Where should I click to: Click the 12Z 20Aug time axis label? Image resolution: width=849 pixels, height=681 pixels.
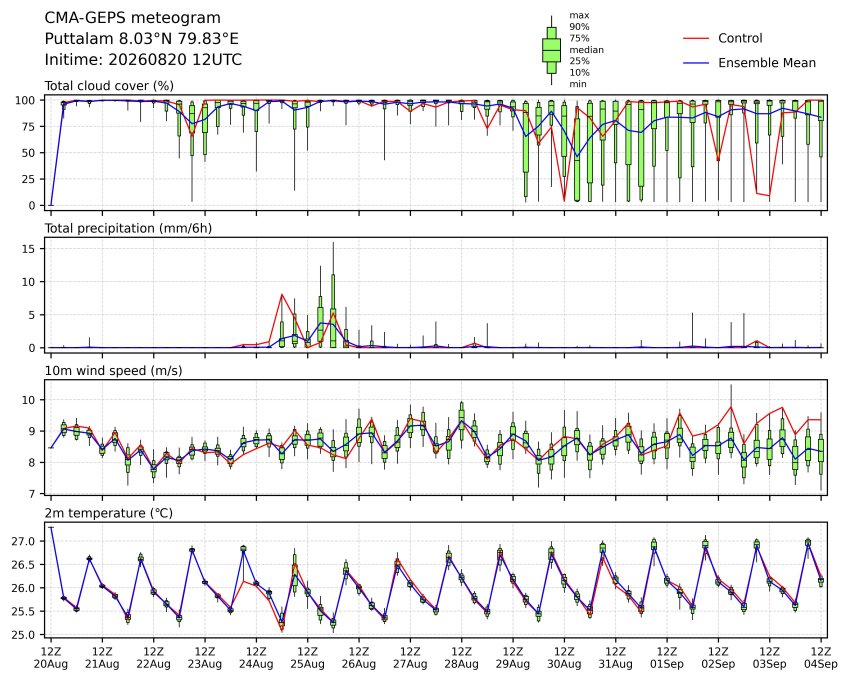coord(51,658)
